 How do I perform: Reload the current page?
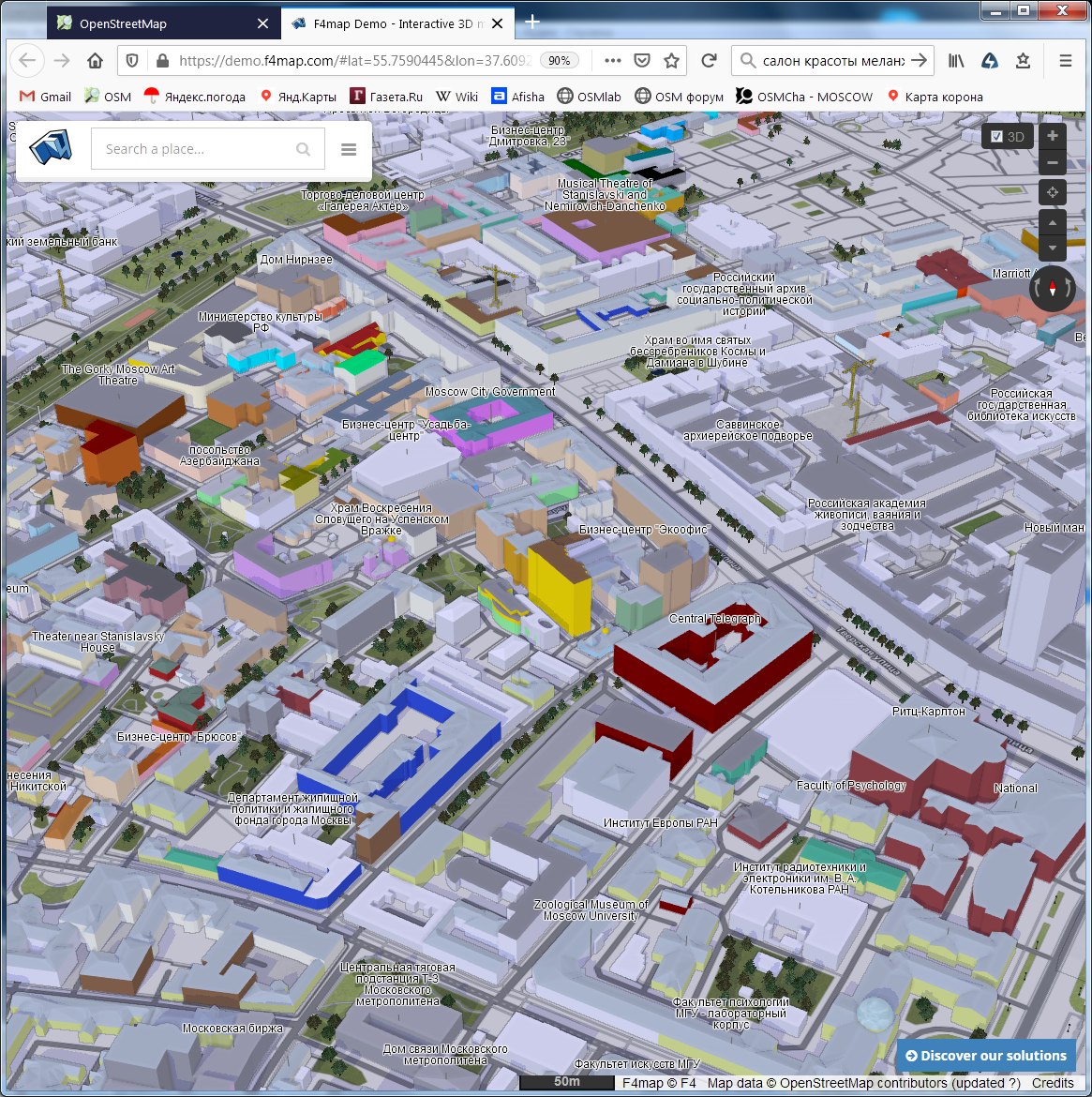[709, 61]
